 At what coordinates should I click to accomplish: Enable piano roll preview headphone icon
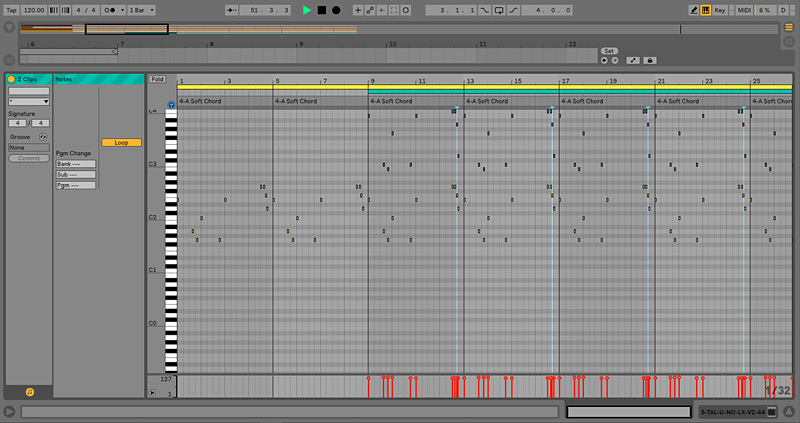tap(171, 104)
